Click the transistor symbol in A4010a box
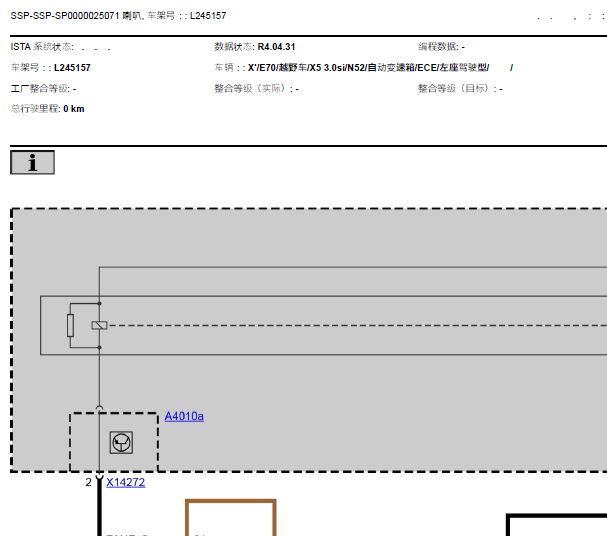Screen dimensions: 607x536 coord(121,443)
